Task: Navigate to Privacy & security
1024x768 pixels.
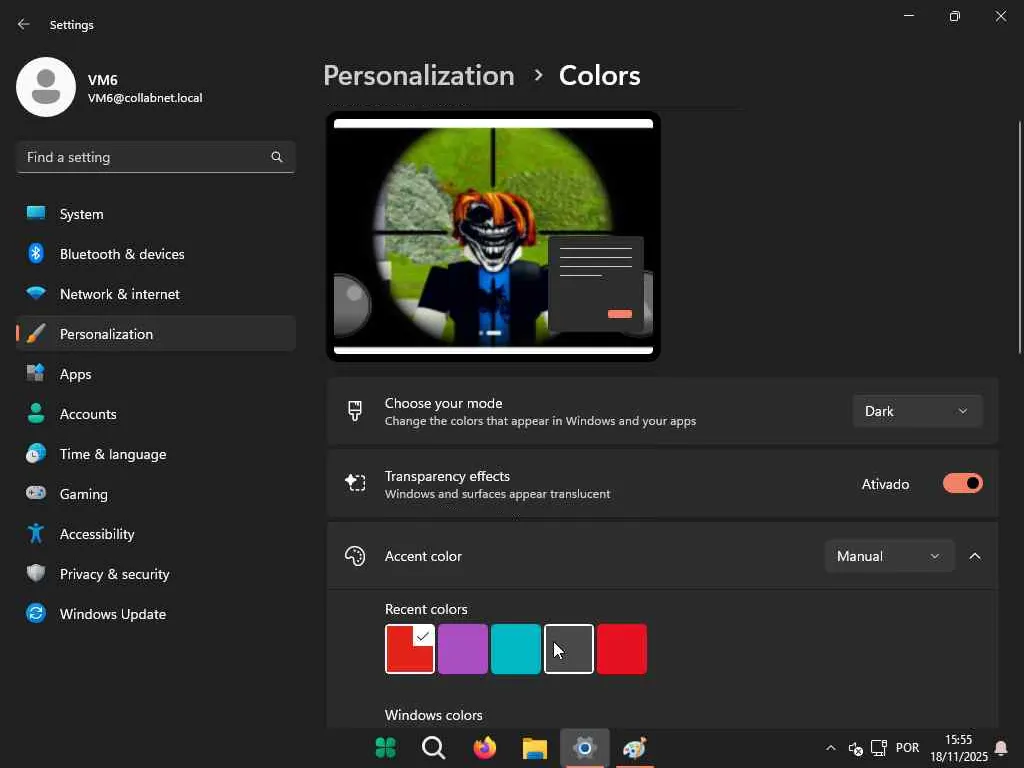Action: [x=155, y=573]
